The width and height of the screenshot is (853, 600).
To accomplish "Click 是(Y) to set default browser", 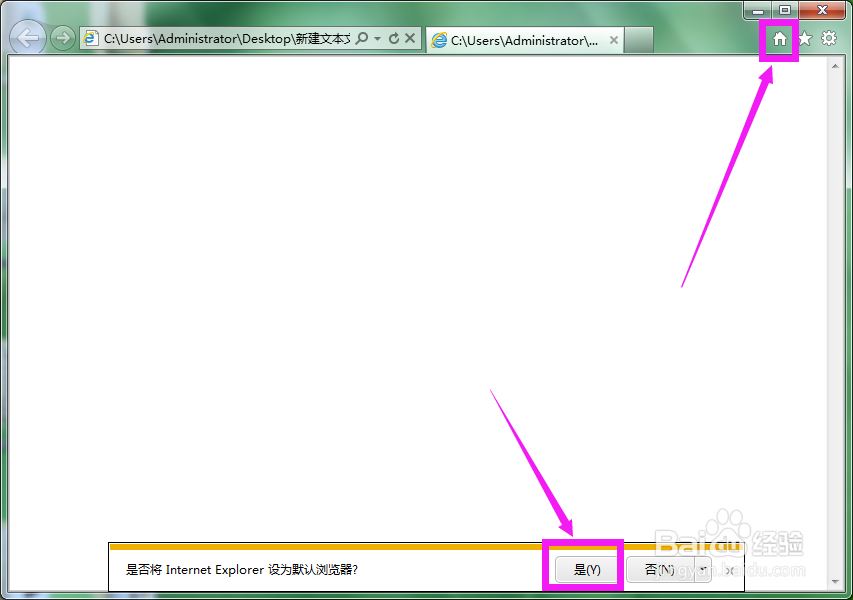I will pyautogui.click(x=587, y=570).
